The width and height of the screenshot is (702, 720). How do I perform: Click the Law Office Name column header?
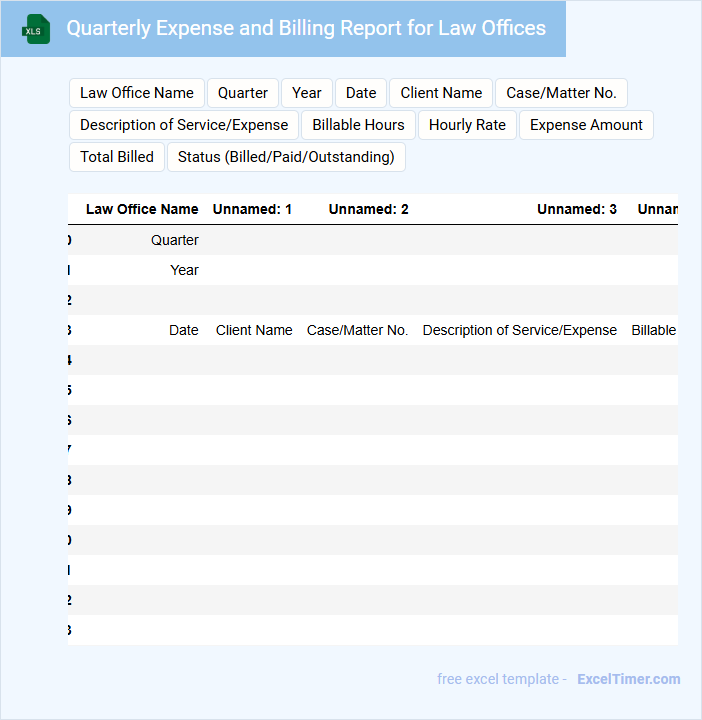click(142, 209)
